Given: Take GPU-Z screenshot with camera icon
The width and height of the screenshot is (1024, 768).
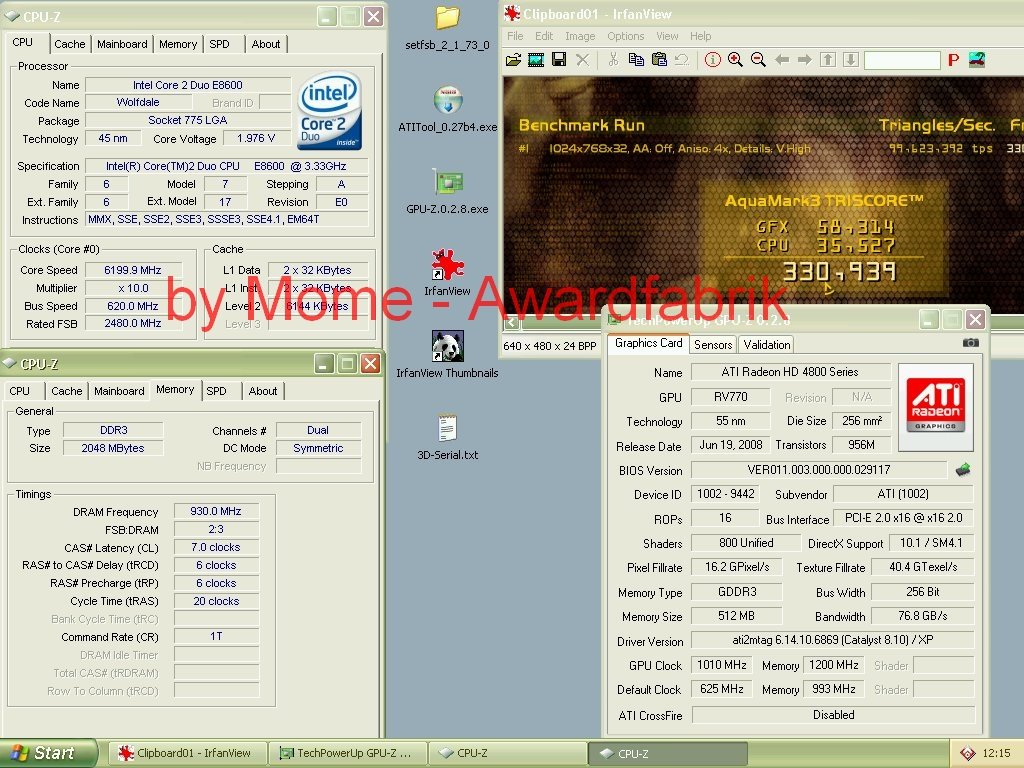Looking at the screenshot, I should tap(970, 343).
